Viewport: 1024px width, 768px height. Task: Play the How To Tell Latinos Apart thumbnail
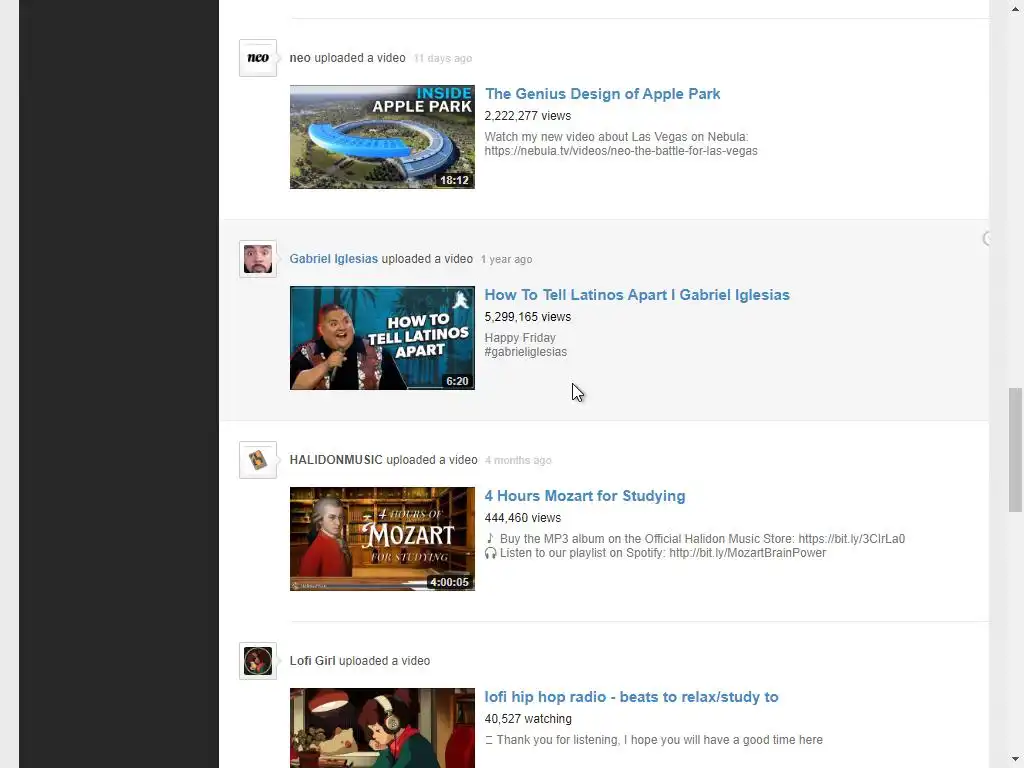382,338
